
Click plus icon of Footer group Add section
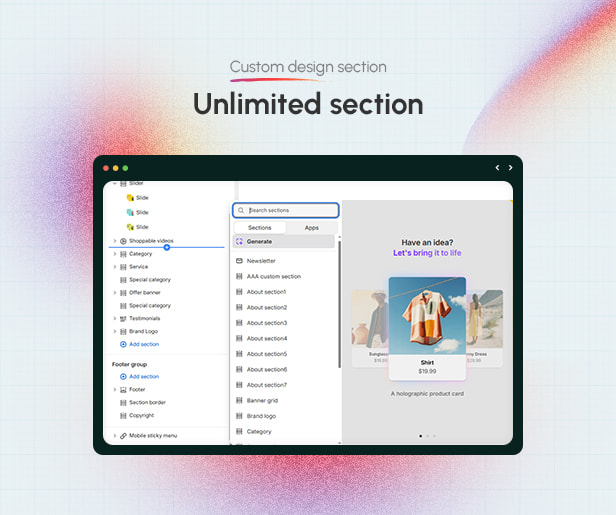(123, 376)
